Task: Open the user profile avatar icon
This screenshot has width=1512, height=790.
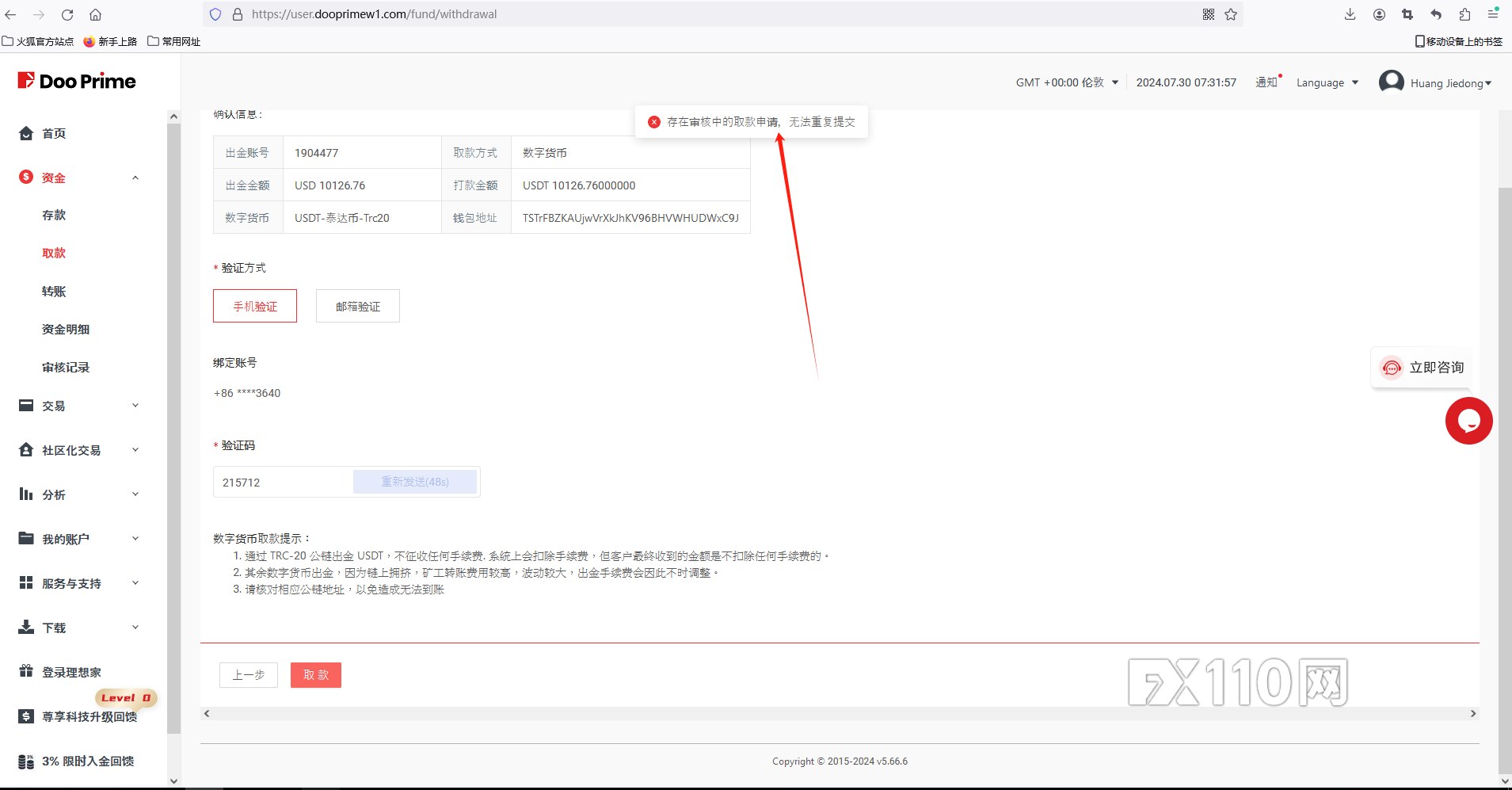Action: (x=1391, y=82)
